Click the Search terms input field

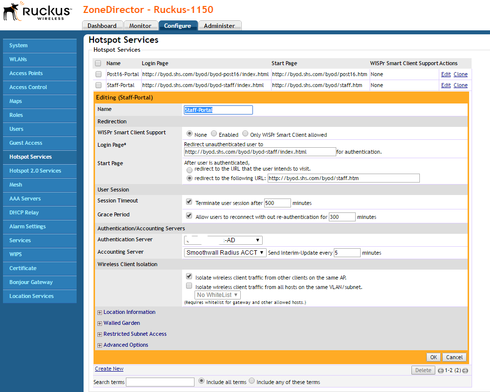point(160,382)
